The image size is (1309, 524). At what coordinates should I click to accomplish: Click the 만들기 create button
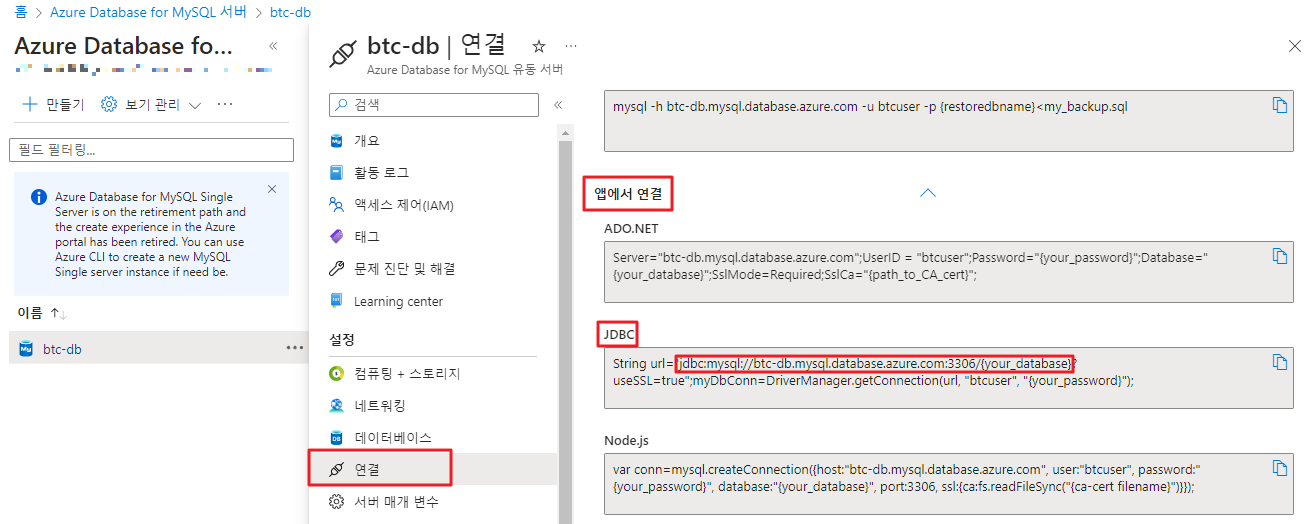click(x=53, y=104)
